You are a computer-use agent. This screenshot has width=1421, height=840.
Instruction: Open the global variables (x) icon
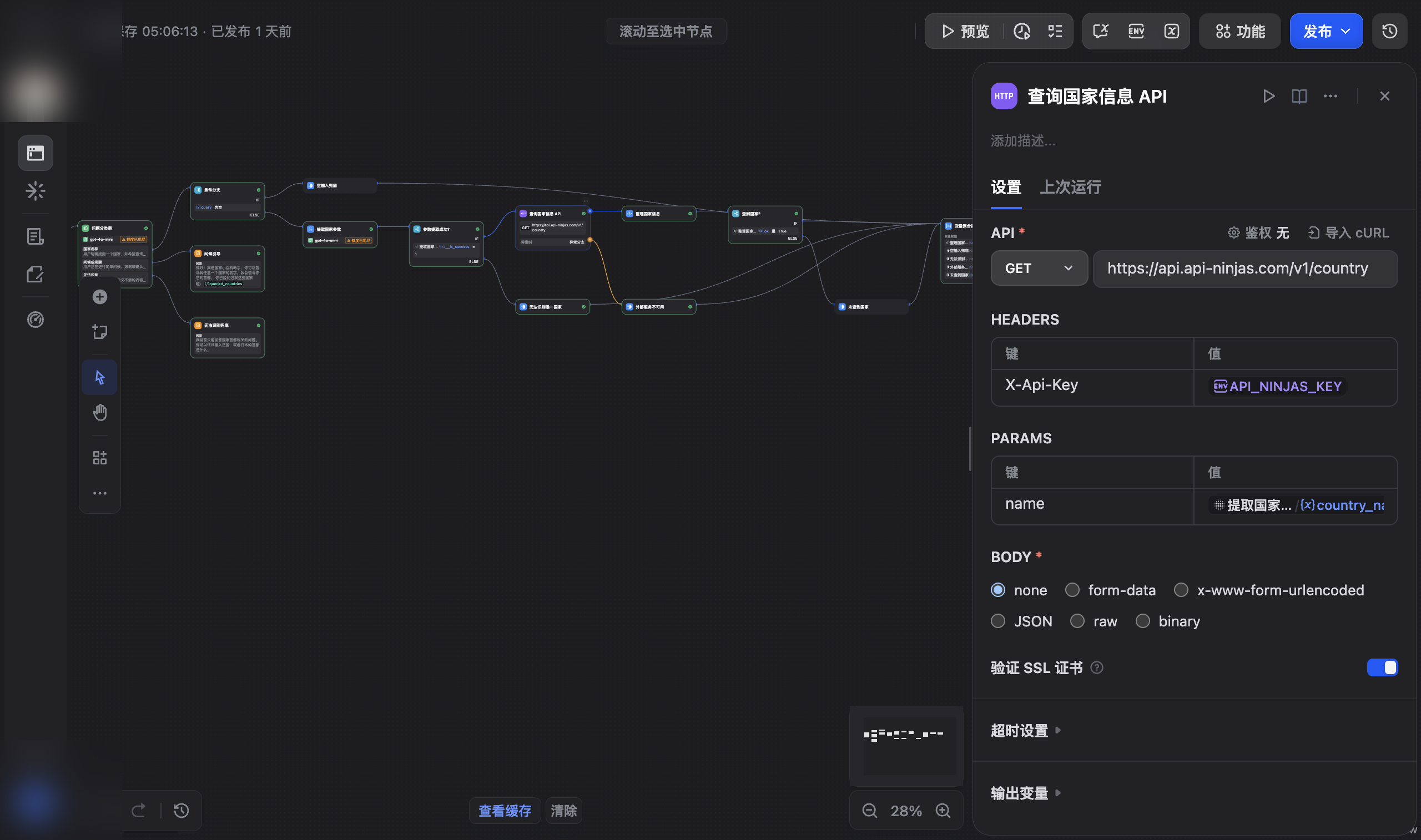[x=1172, y=31]
